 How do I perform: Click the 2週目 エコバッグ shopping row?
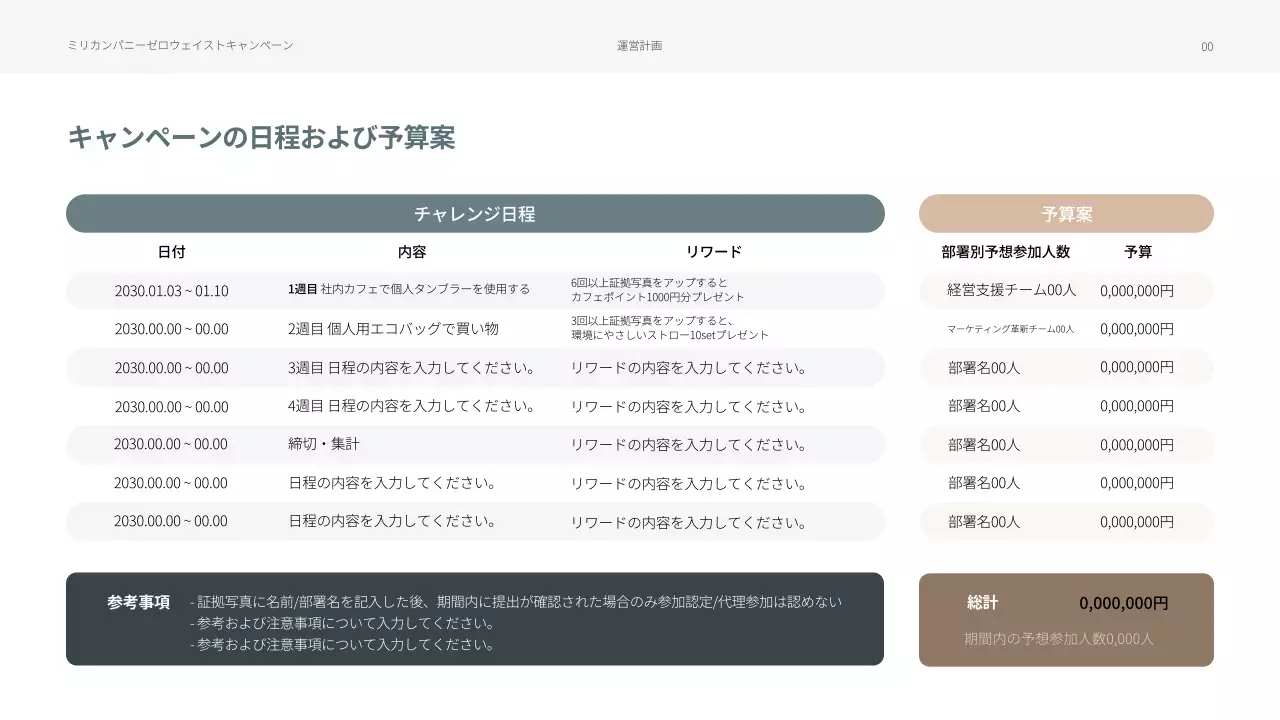pos(475,329)
